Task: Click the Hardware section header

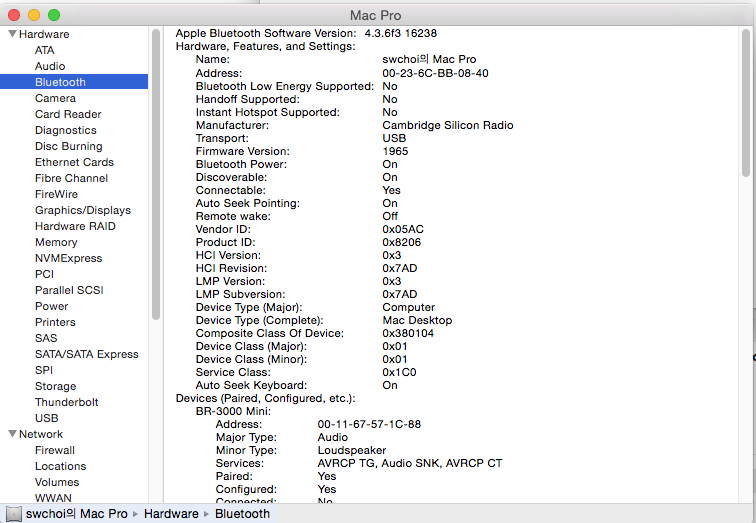Action: point(44,34)
